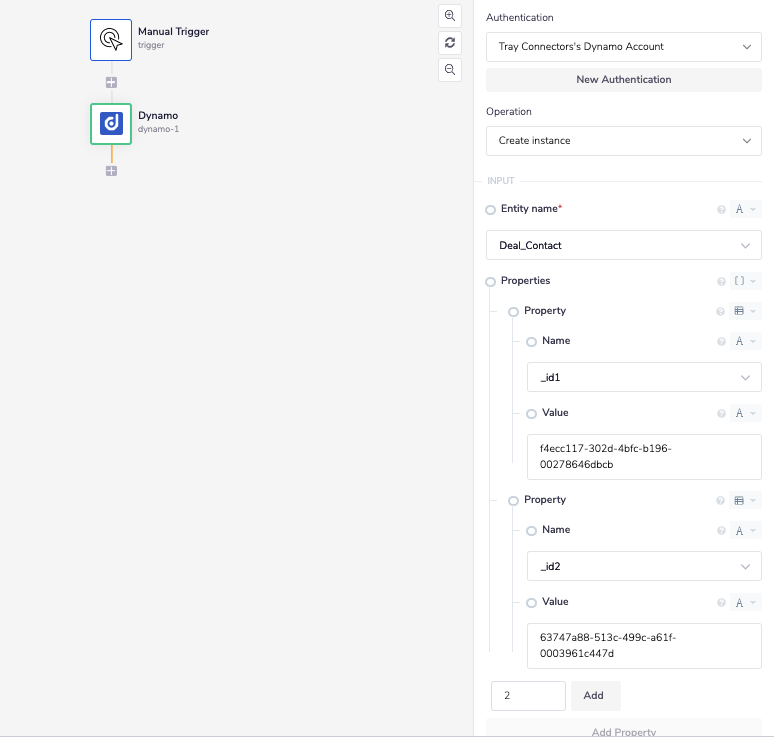Click the reset zoom refresh icon
This screenshot has height=741, width=774.
click(450, 42)
